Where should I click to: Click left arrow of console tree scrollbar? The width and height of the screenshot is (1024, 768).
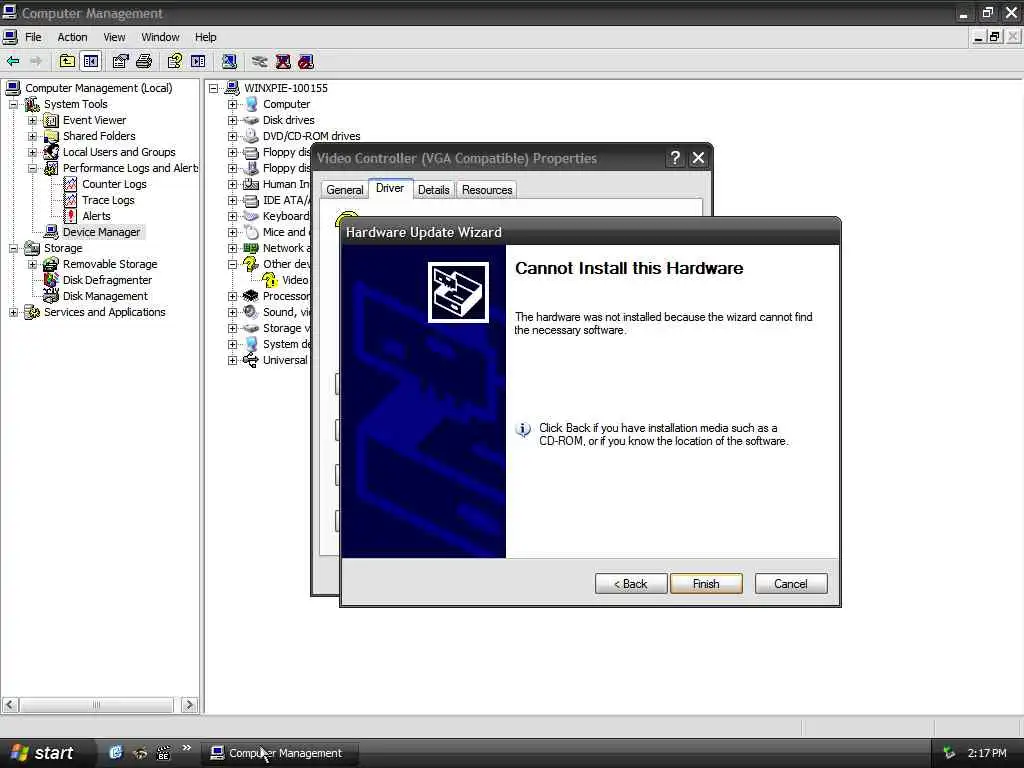click(x=10, y=705)
